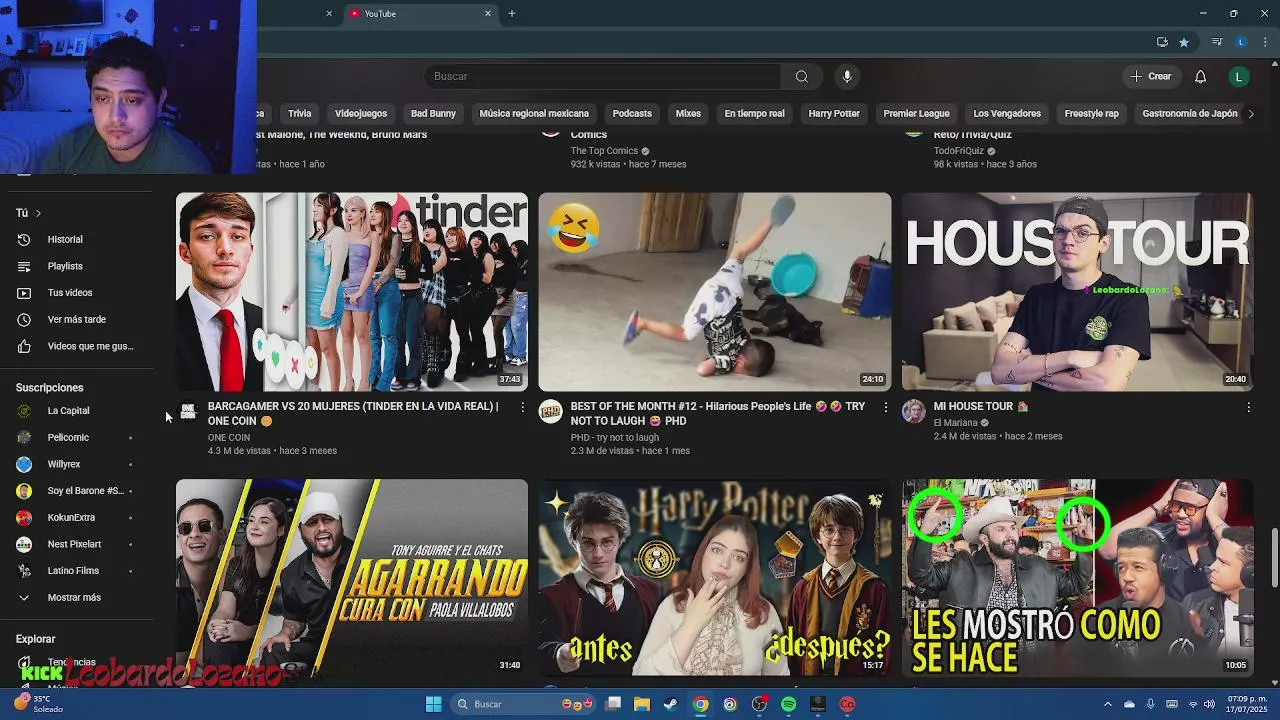Open the notifications bell

1200,77
